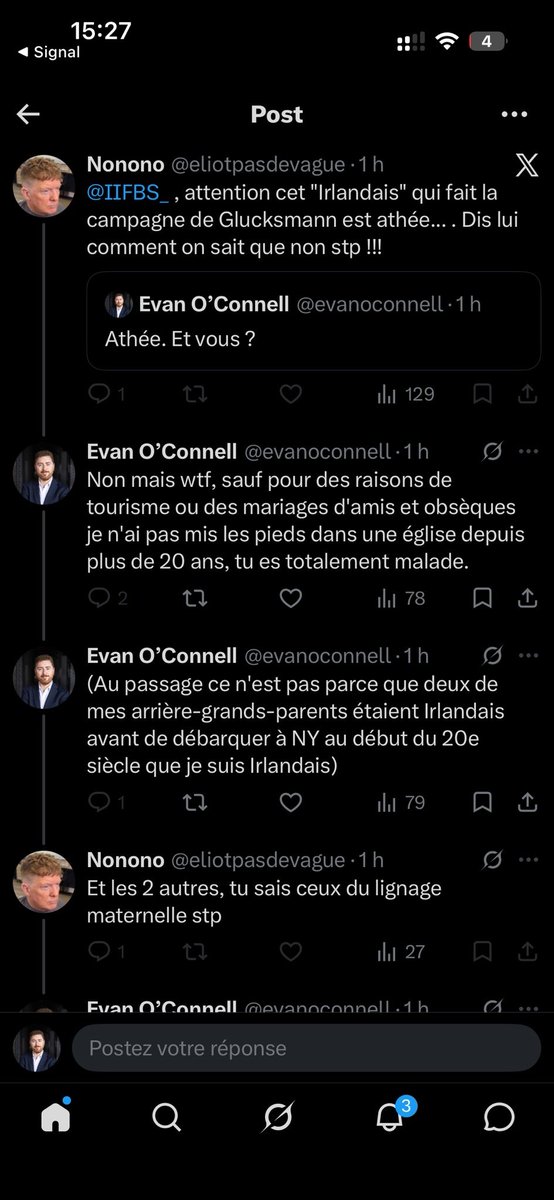Open the quoted Evan O'Connell post 'Athée. Et vous ?'
The image size is (554, 1200).
coord(314,321)
